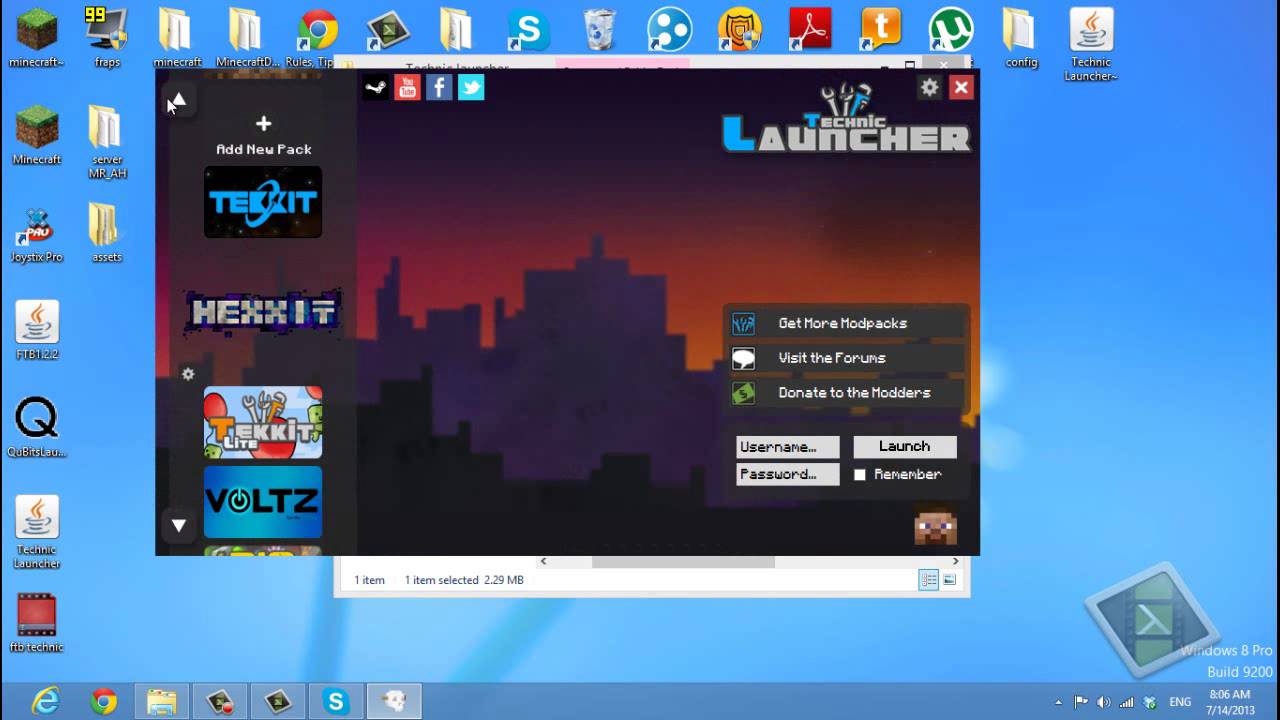Viewport: 1280px width, 720px height.
Task: Open the uTorrent desktop shortcut
Action: point(950,30)
